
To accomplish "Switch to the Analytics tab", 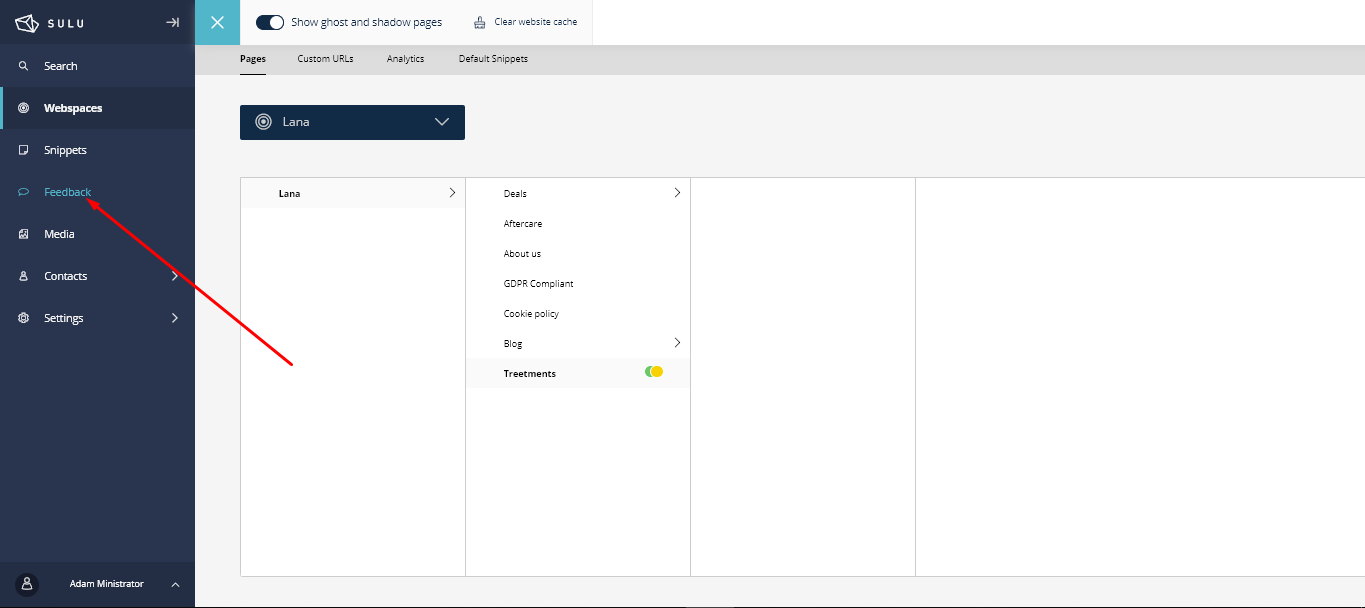I will [405, 59].
